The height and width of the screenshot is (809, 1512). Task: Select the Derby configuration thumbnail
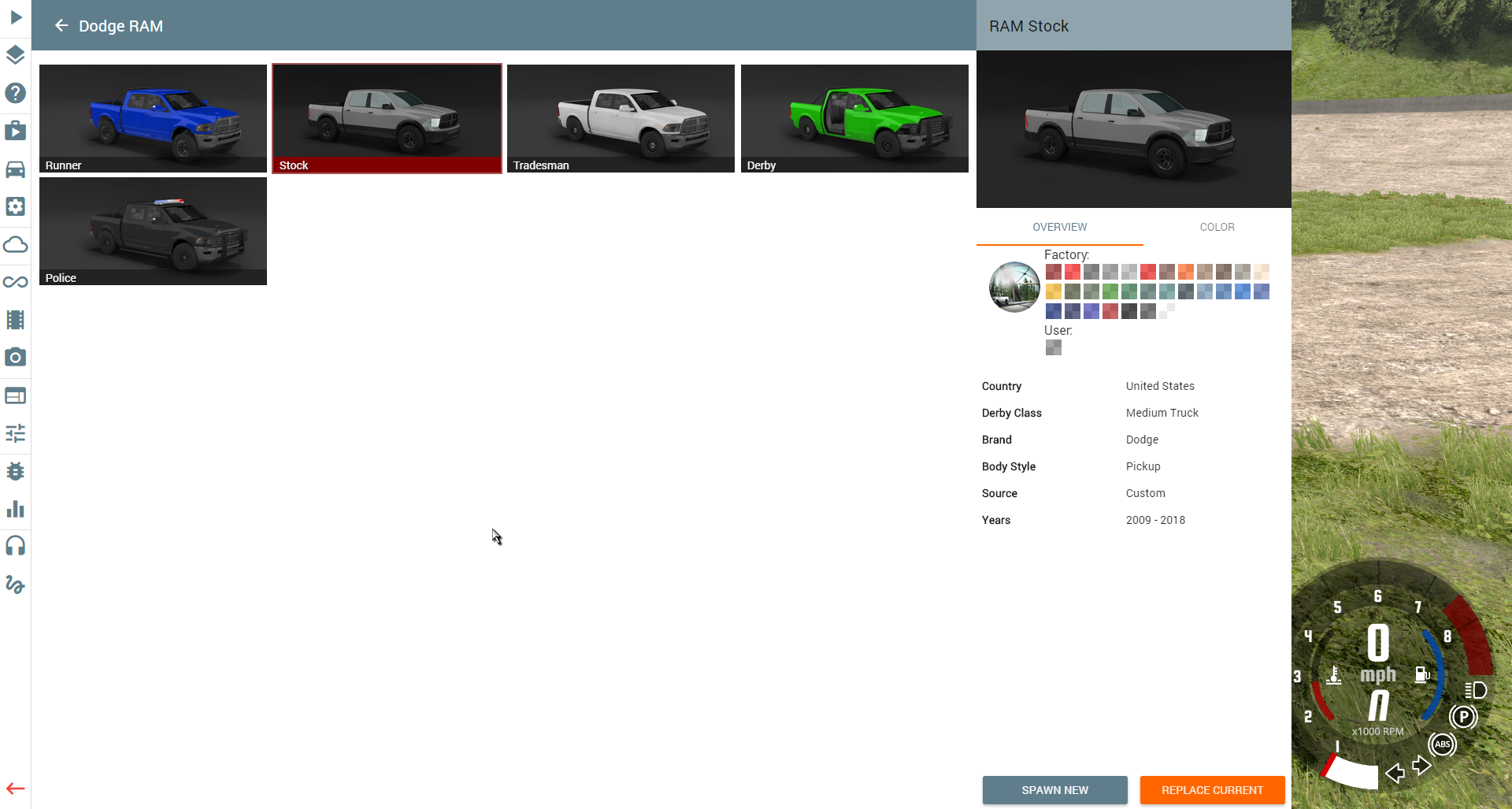[x=854, y=118]
